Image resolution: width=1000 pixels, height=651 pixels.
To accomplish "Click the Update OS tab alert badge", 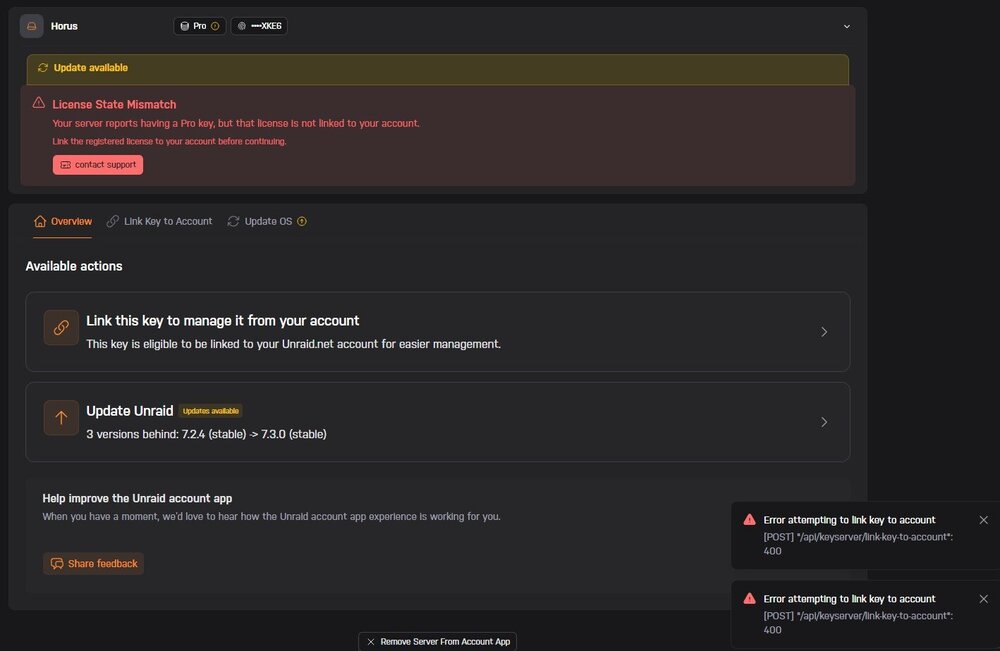I will [x=302, y=221].
